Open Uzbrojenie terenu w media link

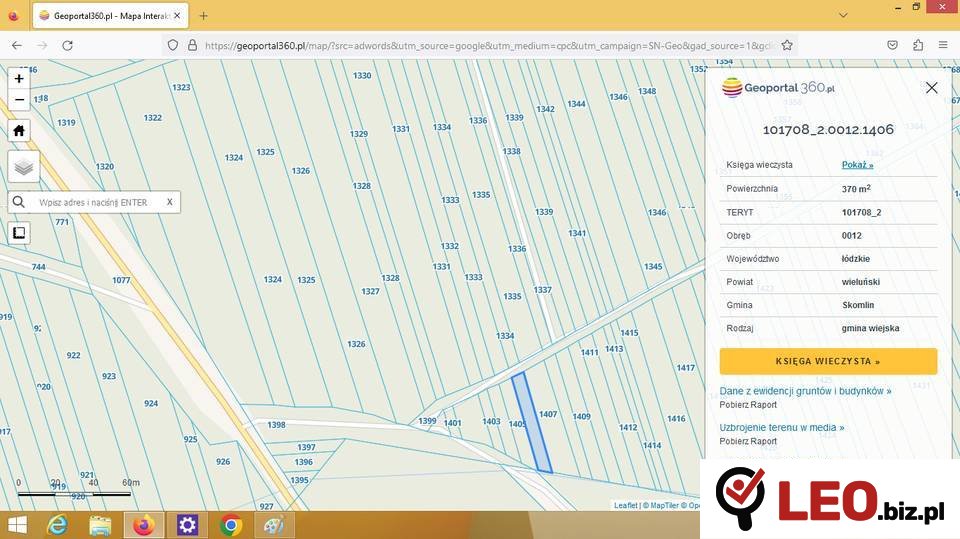click(781, 427)
